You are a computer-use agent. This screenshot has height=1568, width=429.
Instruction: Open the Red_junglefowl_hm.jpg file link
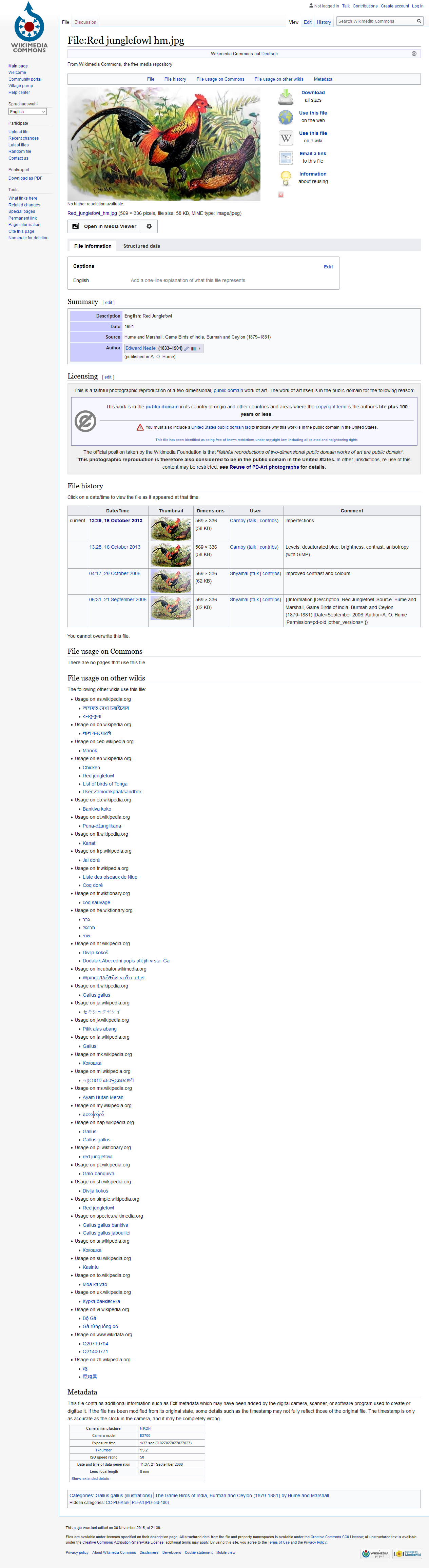(x=92, y=213)
